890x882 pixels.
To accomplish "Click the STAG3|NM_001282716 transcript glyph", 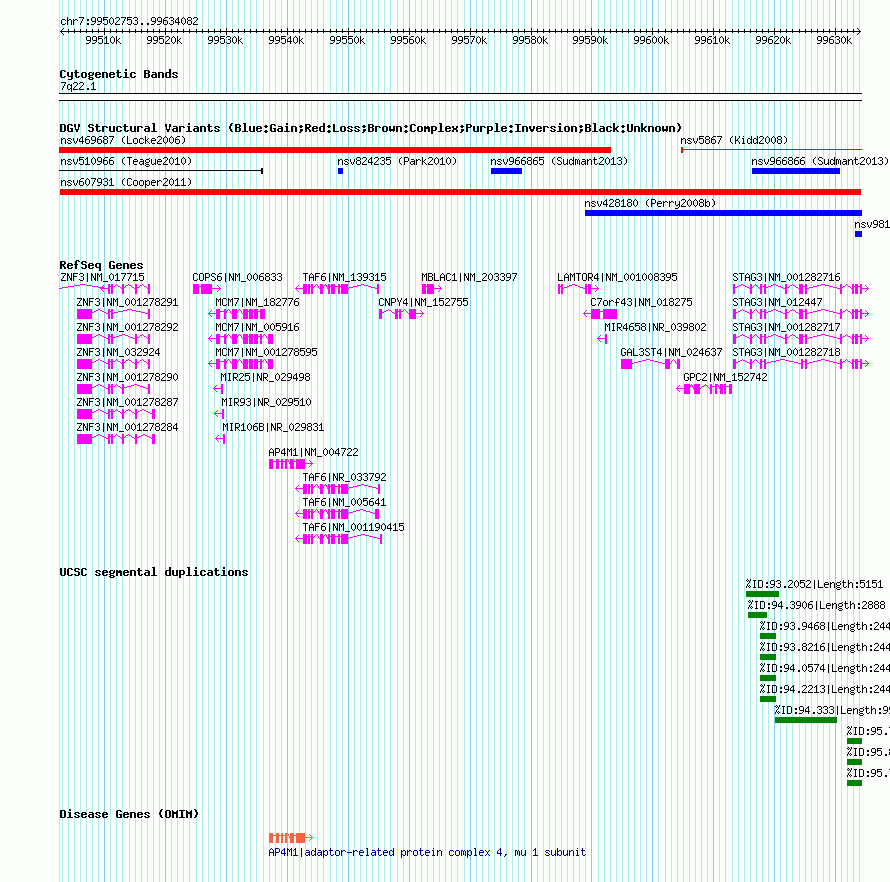I will pyautogui.click(x=800, y=289).
